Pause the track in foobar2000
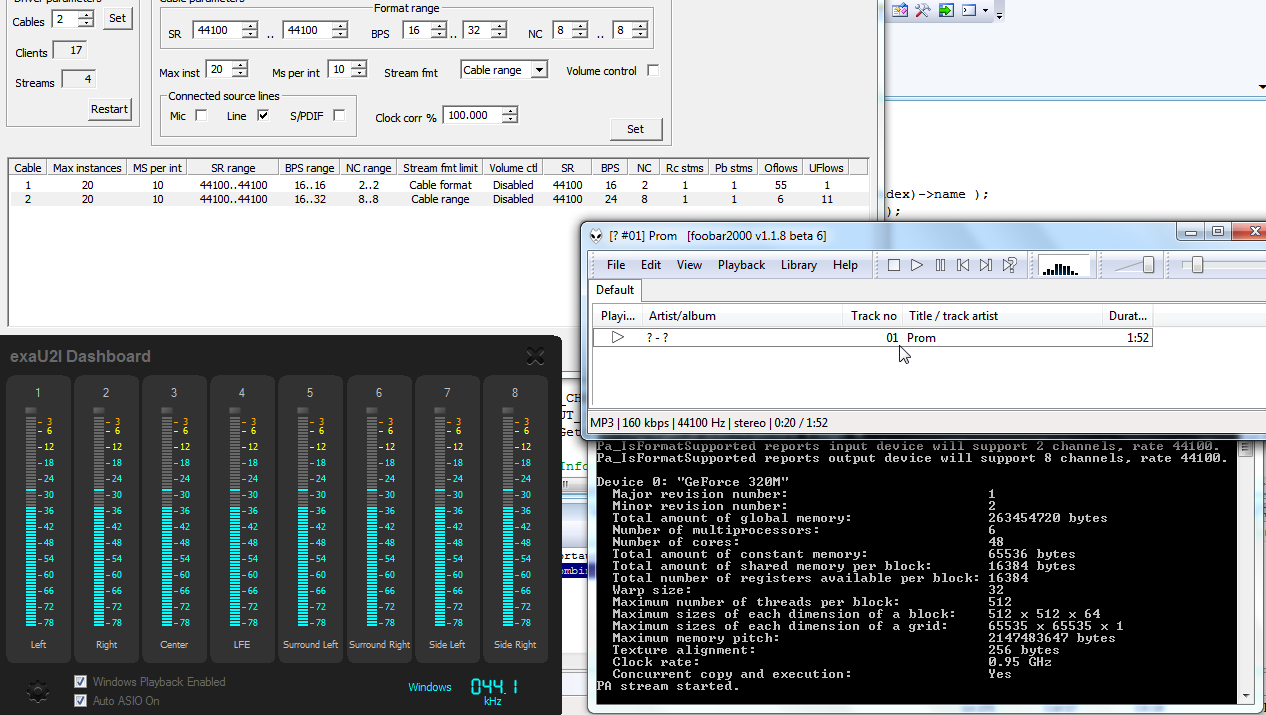1266x715 pixels. [940, 265]
